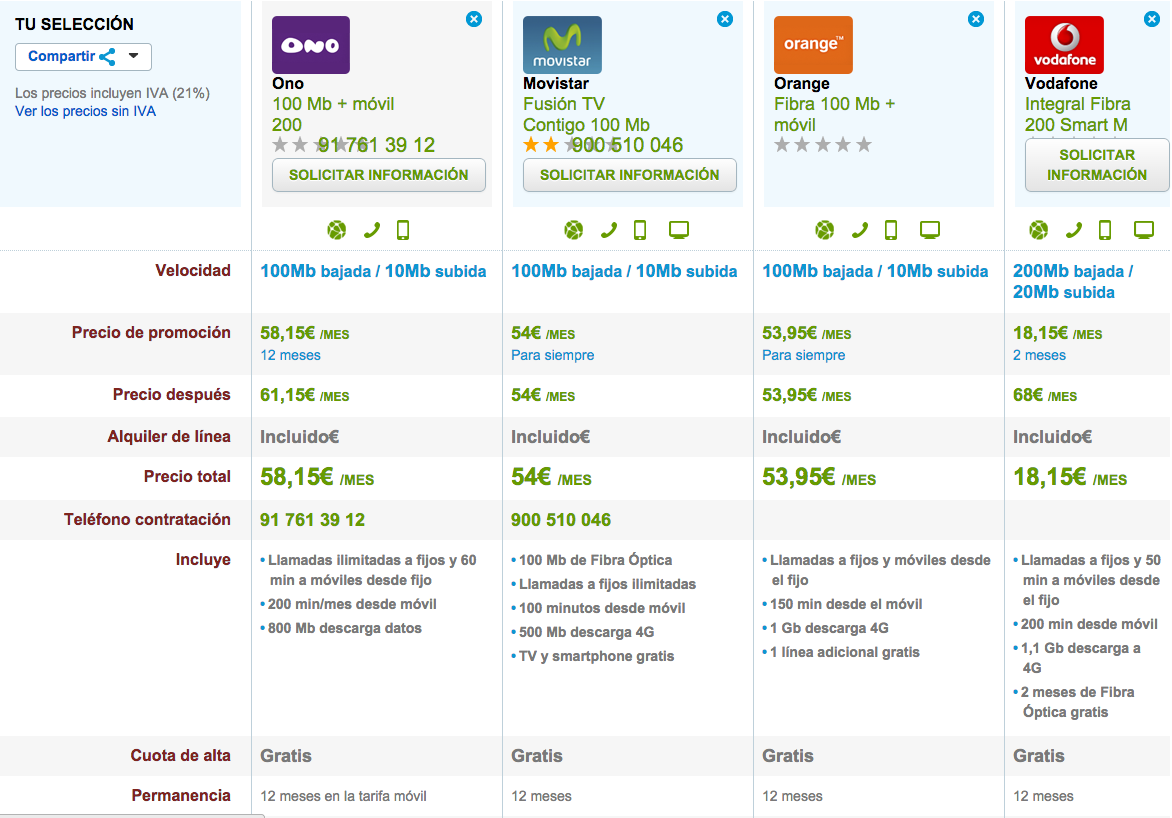1172x818 pixels.
Task: Click the TV icon under Orange
Action: (x=930, y=230)
